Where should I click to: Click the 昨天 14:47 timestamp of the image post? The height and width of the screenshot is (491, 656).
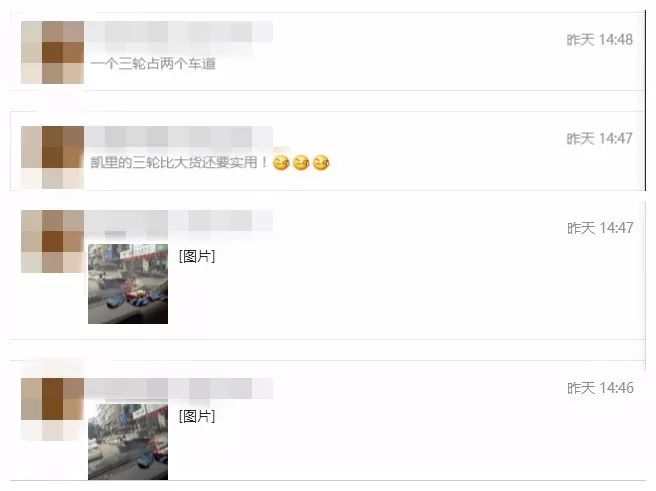(x=600, y=228)
